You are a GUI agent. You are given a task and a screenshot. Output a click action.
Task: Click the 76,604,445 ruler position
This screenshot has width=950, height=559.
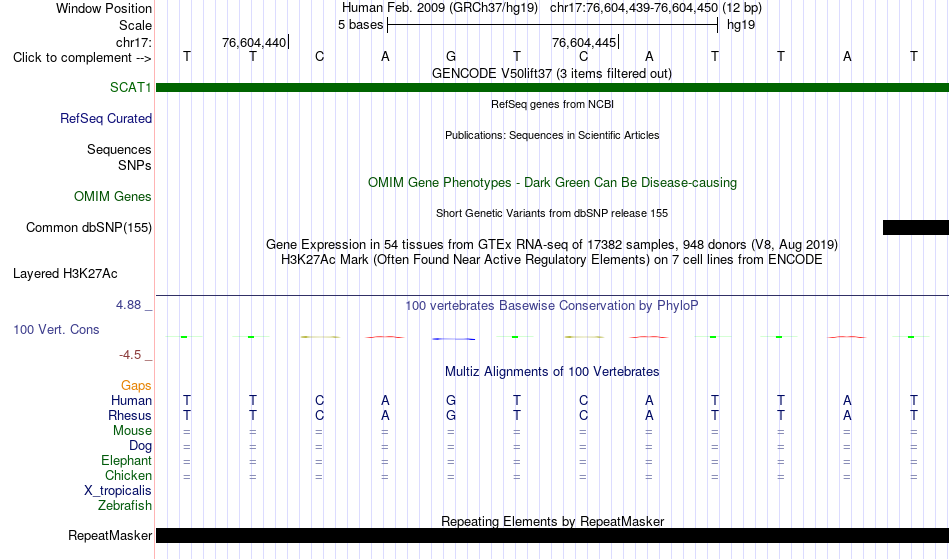pos(583,42)
